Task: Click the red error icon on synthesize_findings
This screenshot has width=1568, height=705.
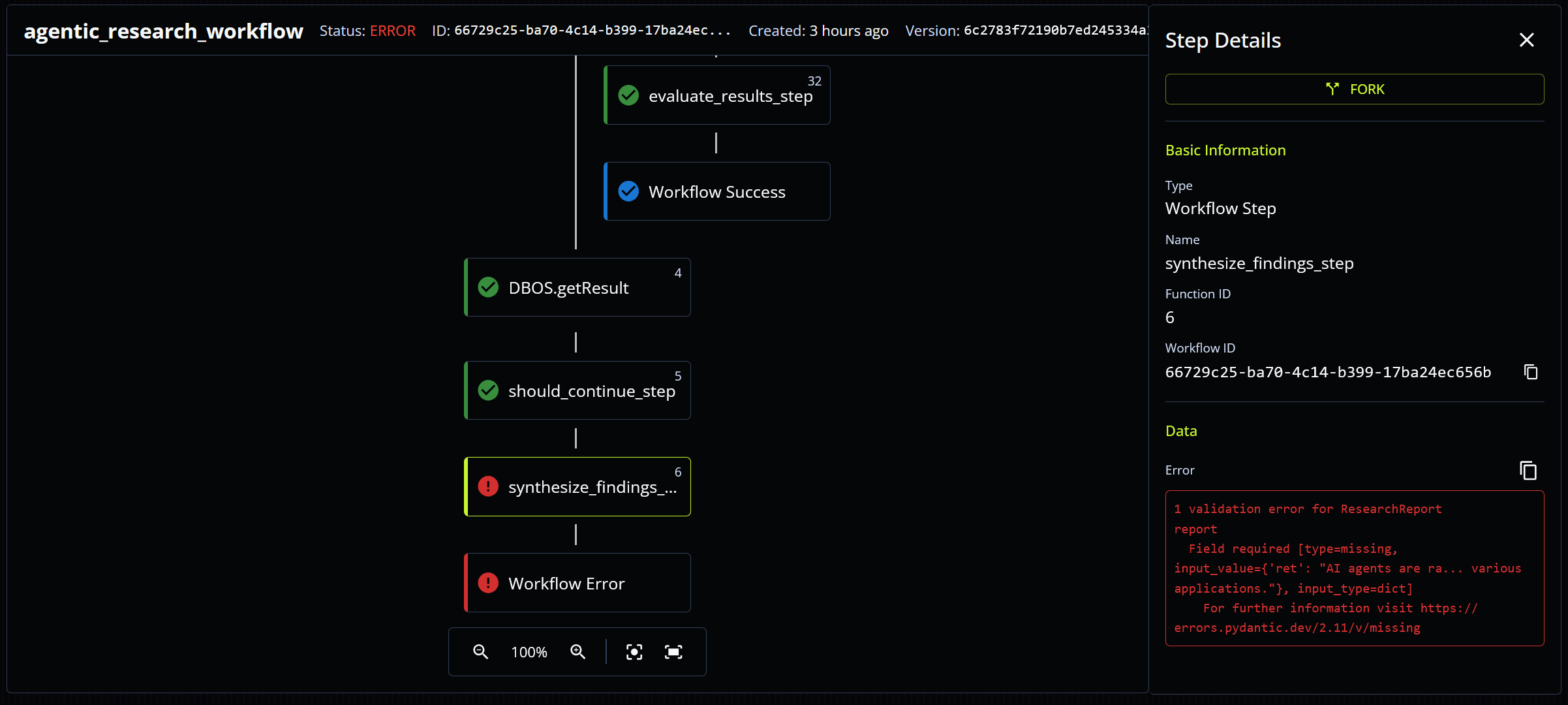Action: [x=488, y=486]
